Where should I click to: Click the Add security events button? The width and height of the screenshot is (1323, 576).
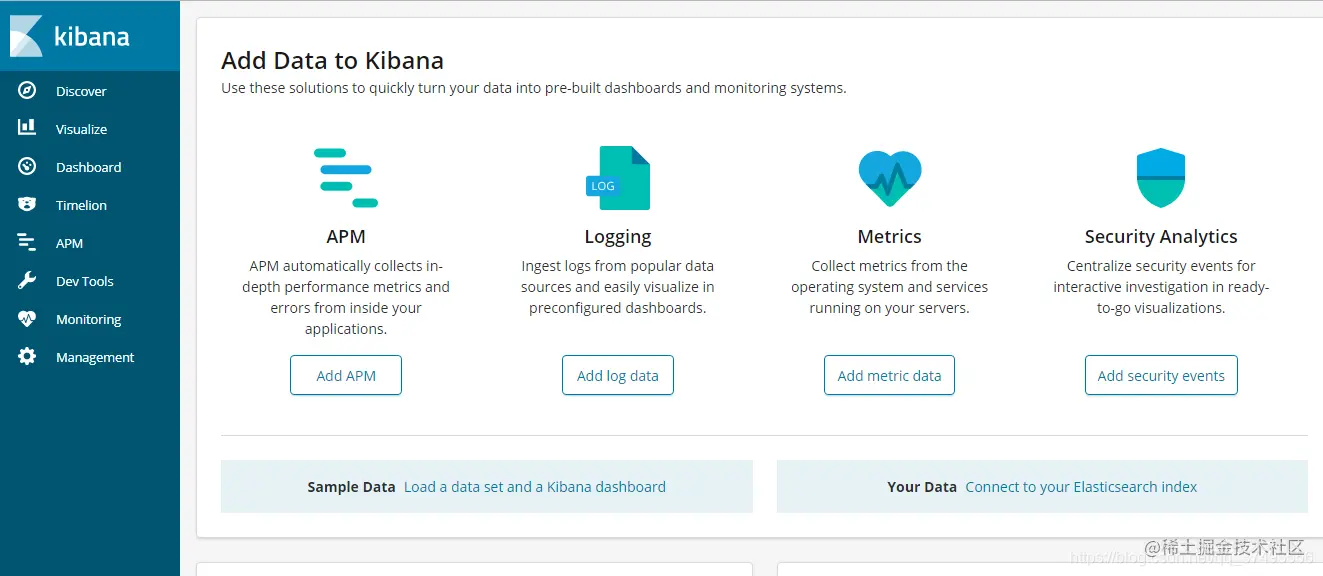tap(1161, 376)
